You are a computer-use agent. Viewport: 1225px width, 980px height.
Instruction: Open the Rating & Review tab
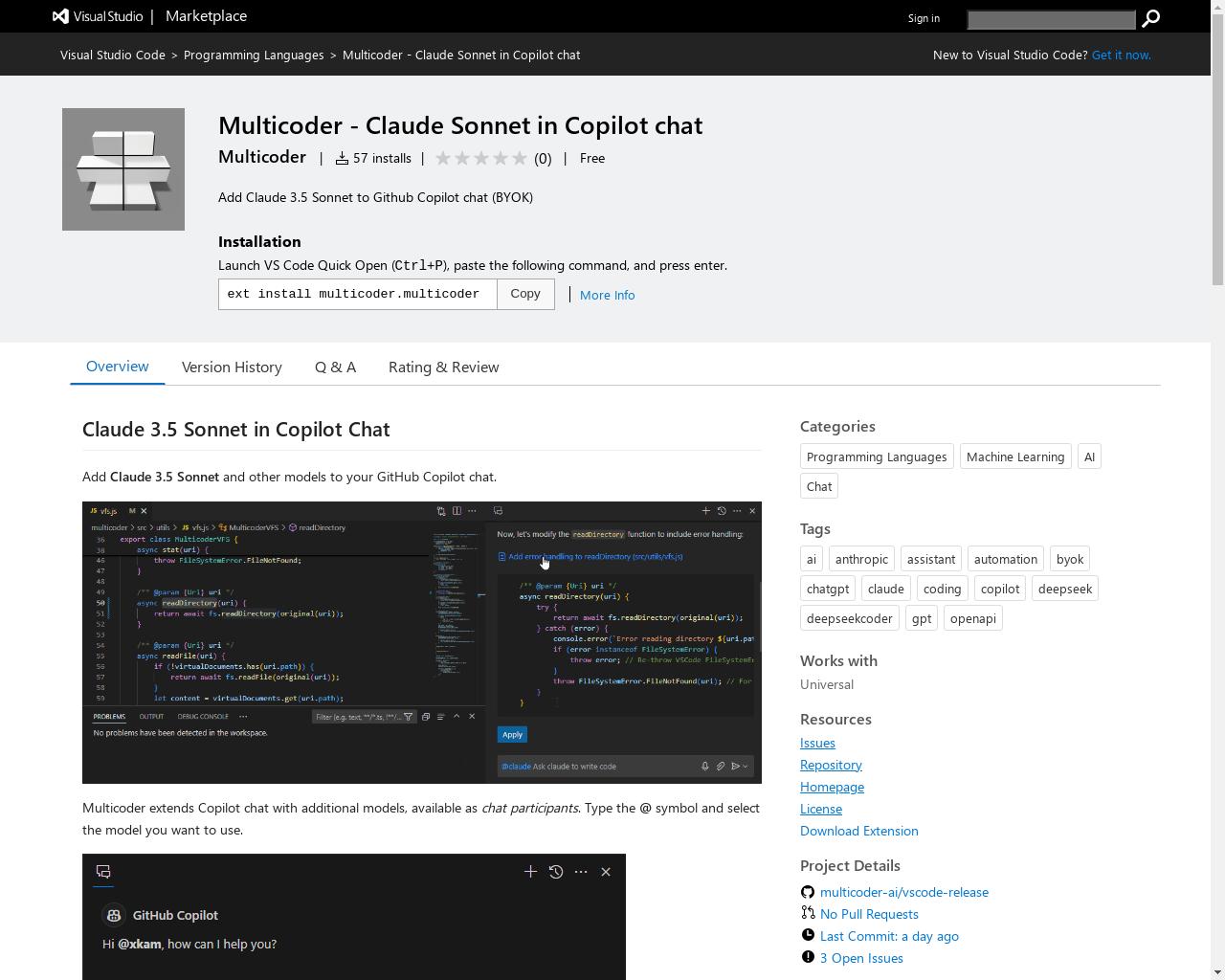[x=443, y=367]
